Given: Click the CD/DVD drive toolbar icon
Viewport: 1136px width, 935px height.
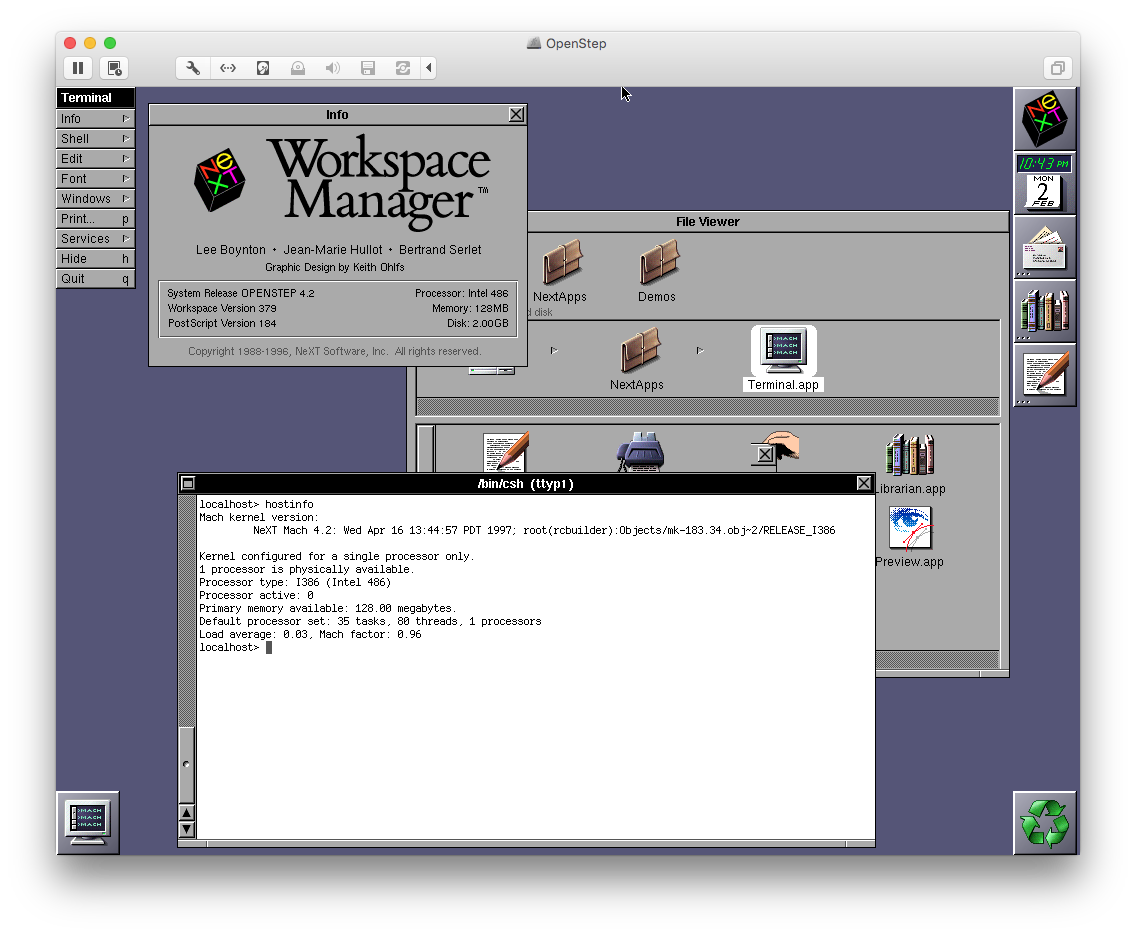Looking at the screenshot, I should [298, 68].
